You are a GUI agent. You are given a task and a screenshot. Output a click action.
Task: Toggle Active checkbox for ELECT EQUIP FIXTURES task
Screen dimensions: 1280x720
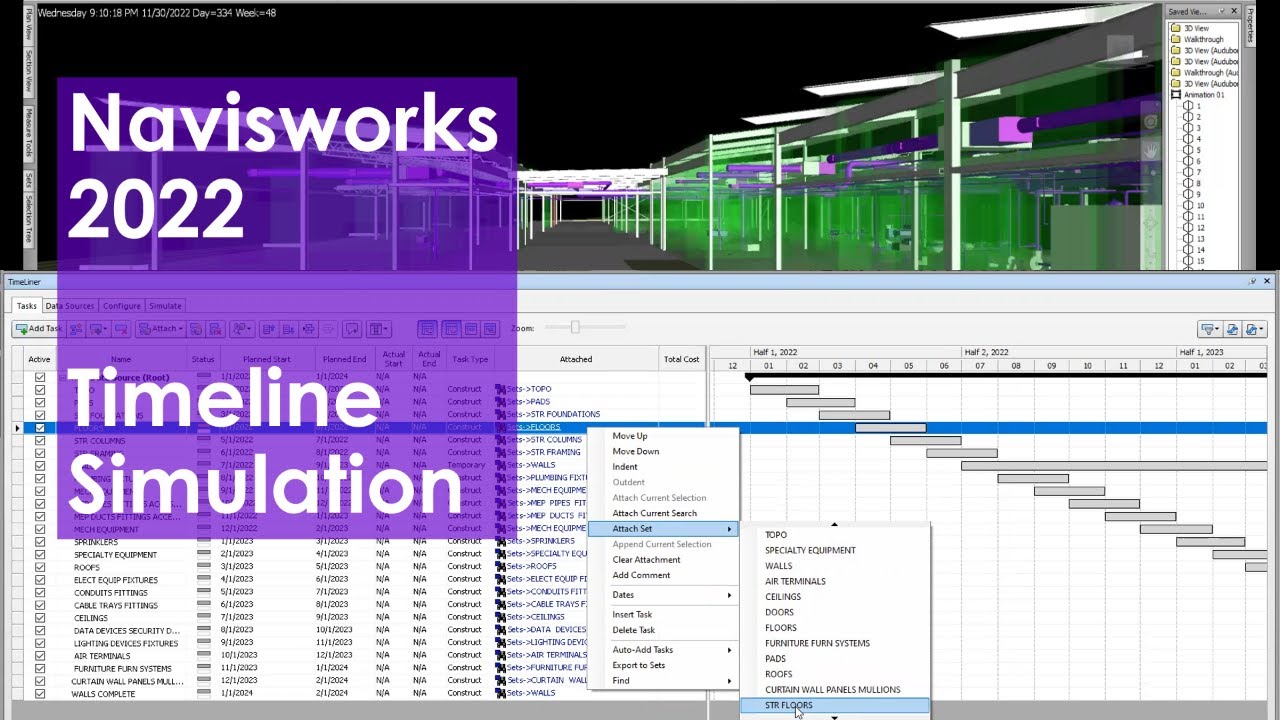[x=40, y=579]
